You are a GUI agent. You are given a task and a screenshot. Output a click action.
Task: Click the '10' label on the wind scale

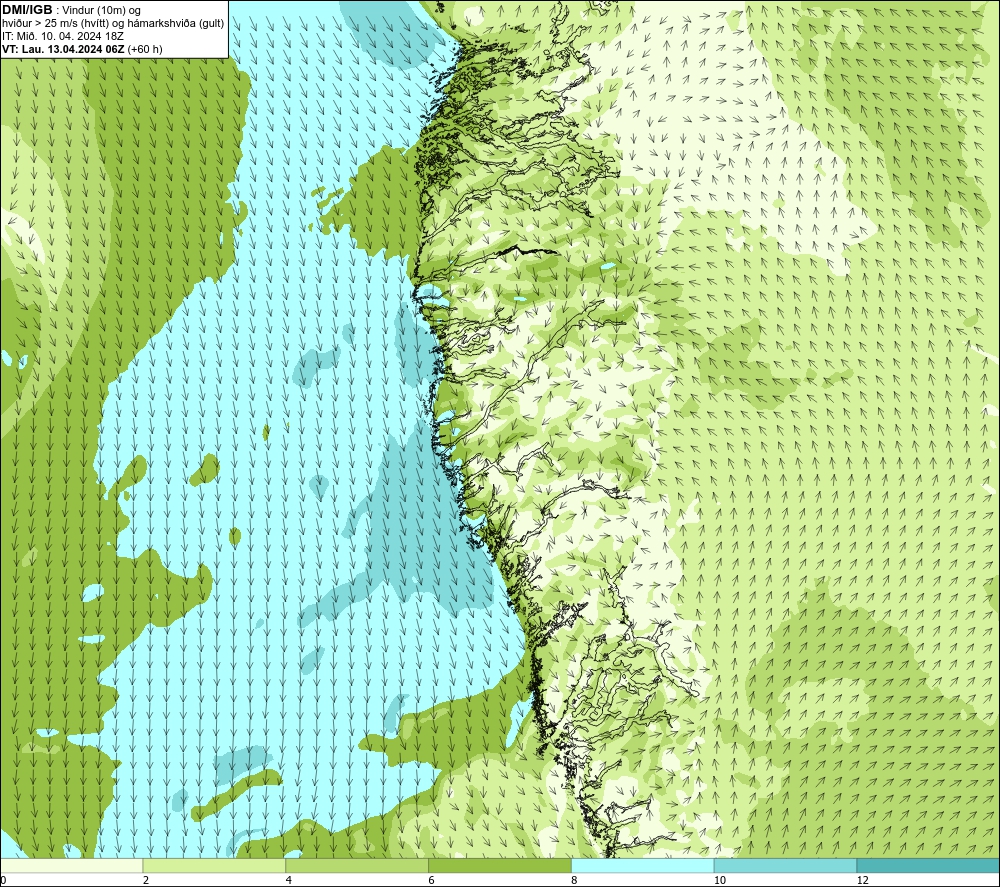720,880
